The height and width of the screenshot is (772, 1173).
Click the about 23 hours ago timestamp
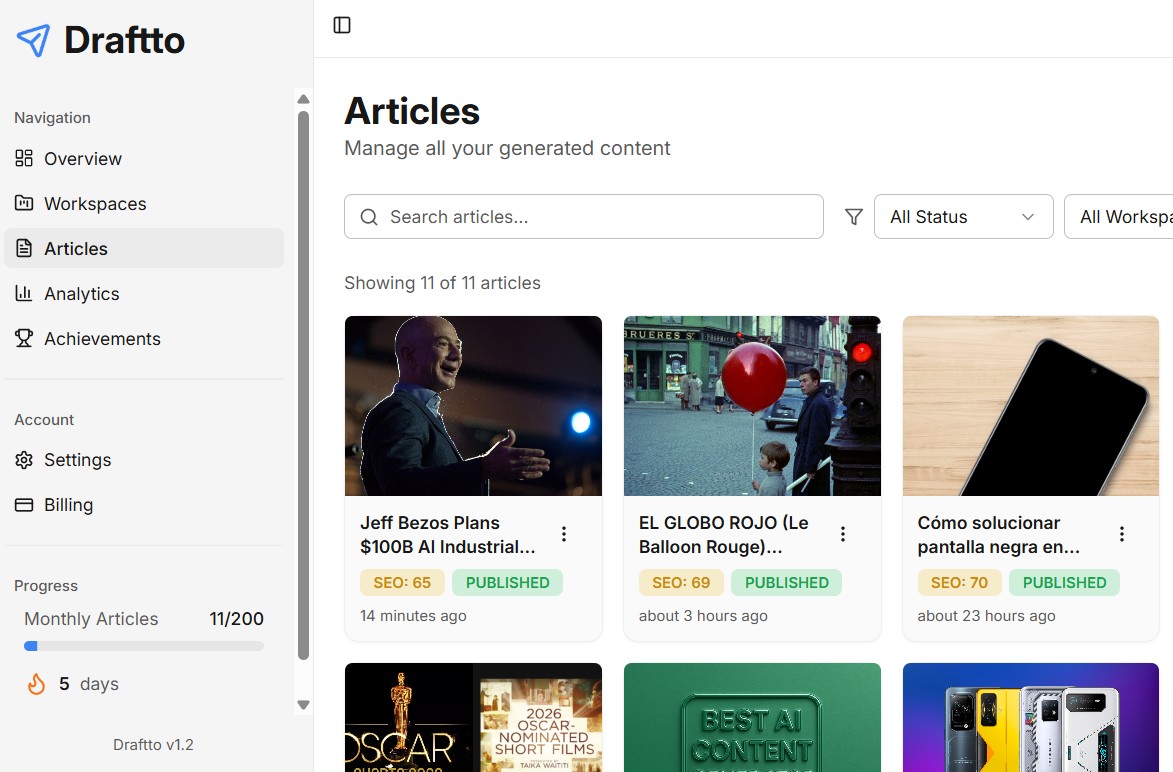pyautogui.click(x=987, y=616)
